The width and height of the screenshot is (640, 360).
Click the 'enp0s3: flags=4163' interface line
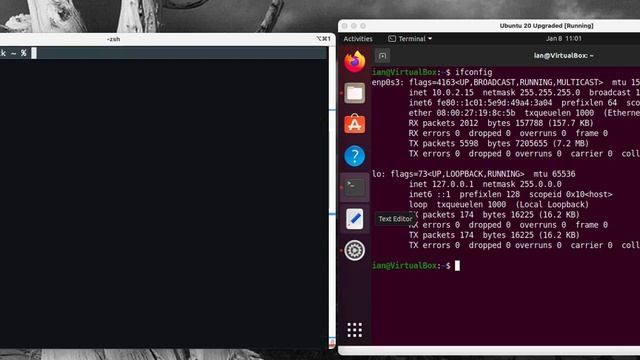coord(506,82)
